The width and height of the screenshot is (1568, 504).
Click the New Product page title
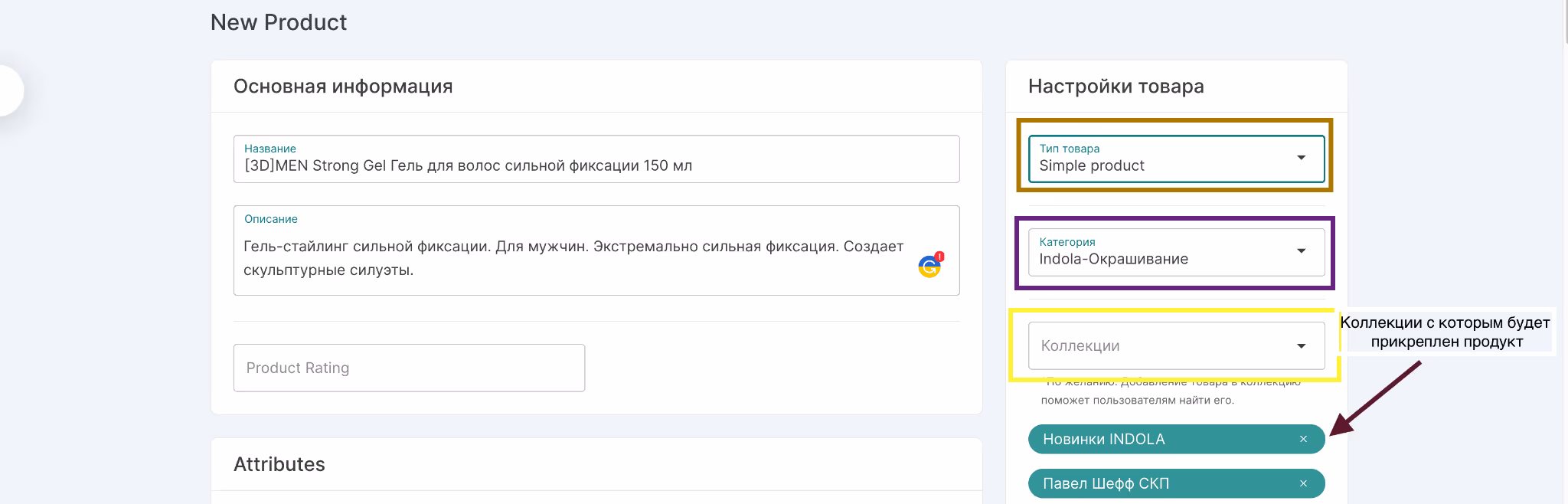pyautogui.click(x=279, y=22)
